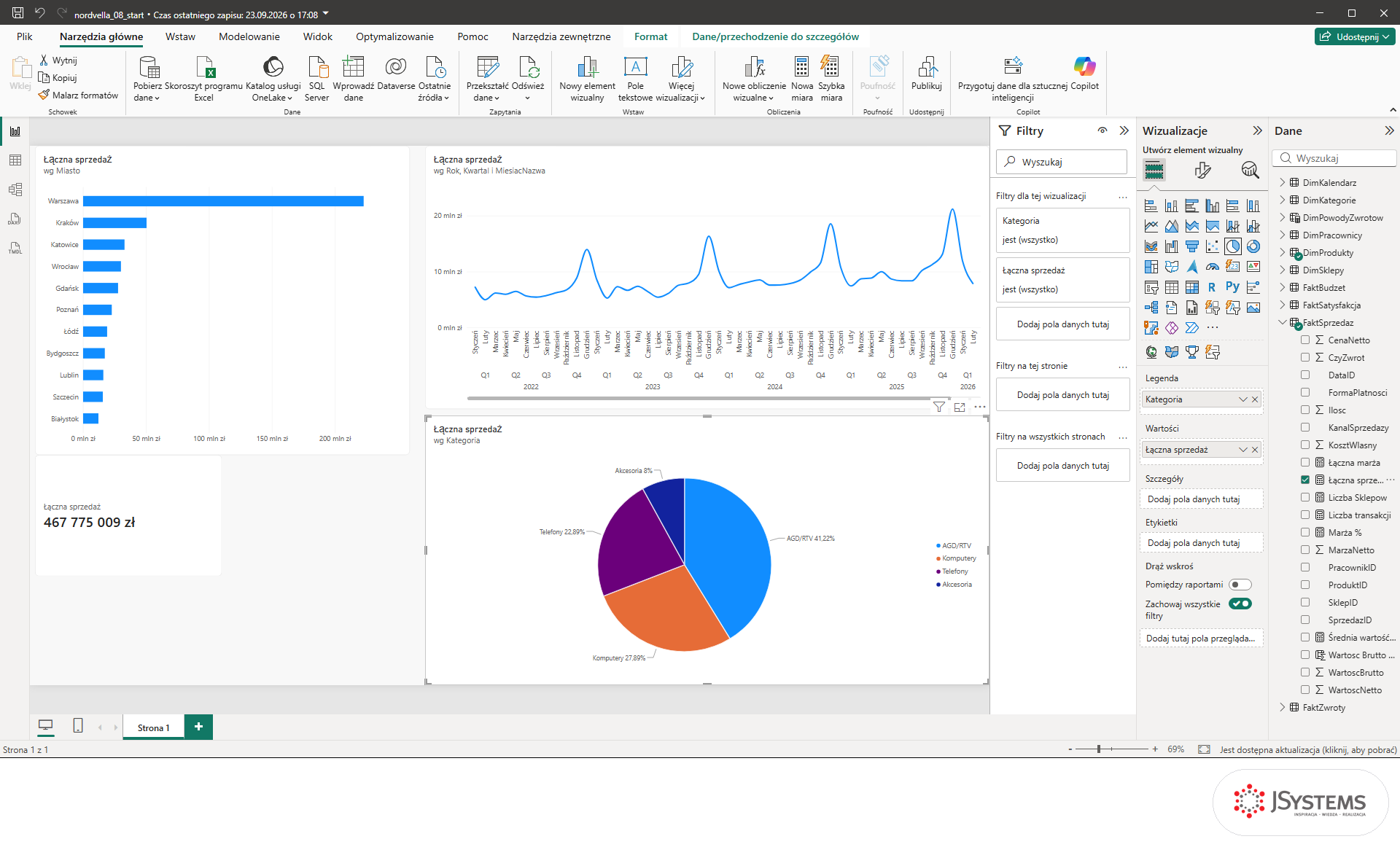Image resolution: width=1400 pixels, height=847 pixels.
Task: Collapse the FaktSprzedaz table
Action: pyautogui.click(x=1283, y=322)
